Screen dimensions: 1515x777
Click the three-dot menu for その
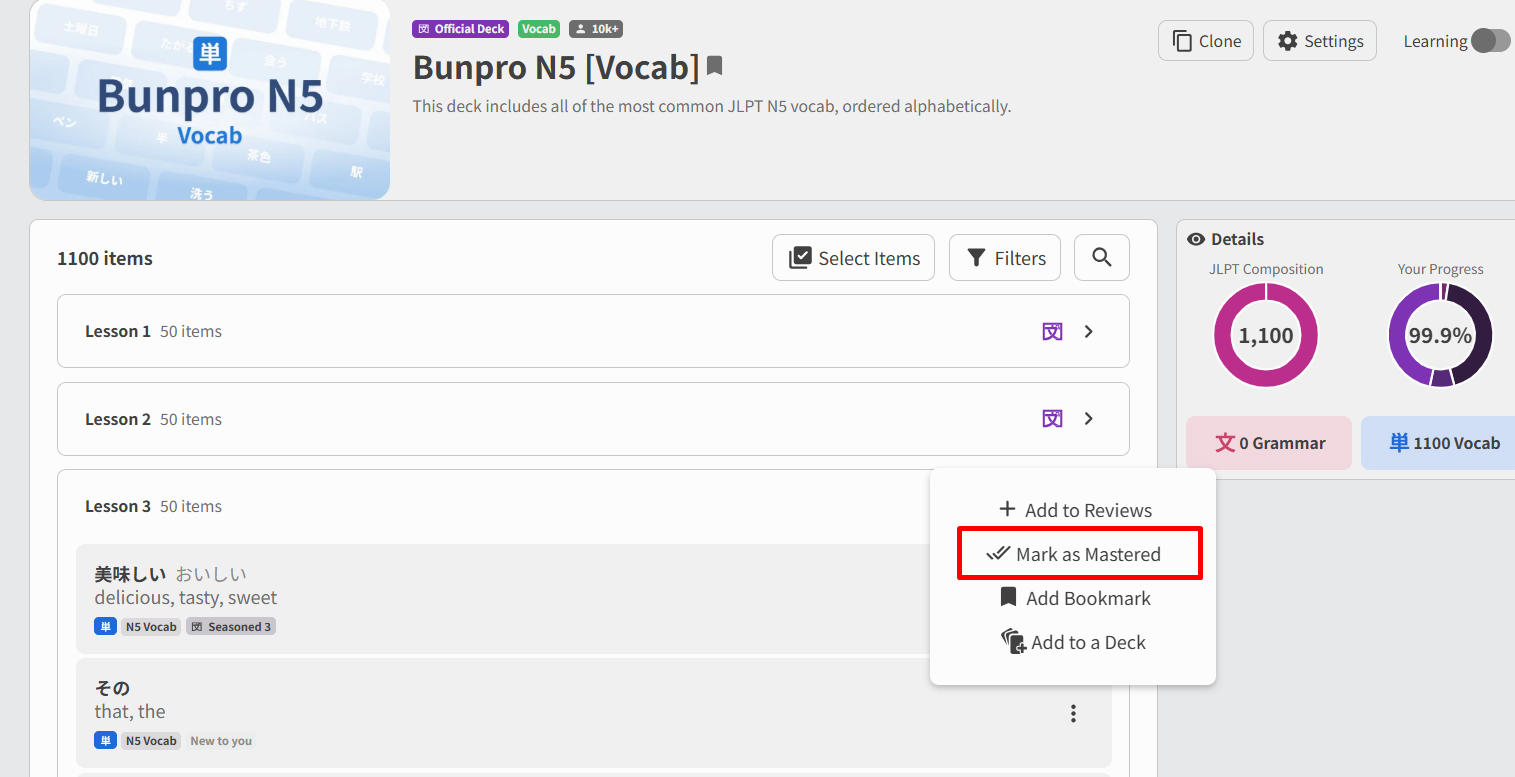point(1073,713)
